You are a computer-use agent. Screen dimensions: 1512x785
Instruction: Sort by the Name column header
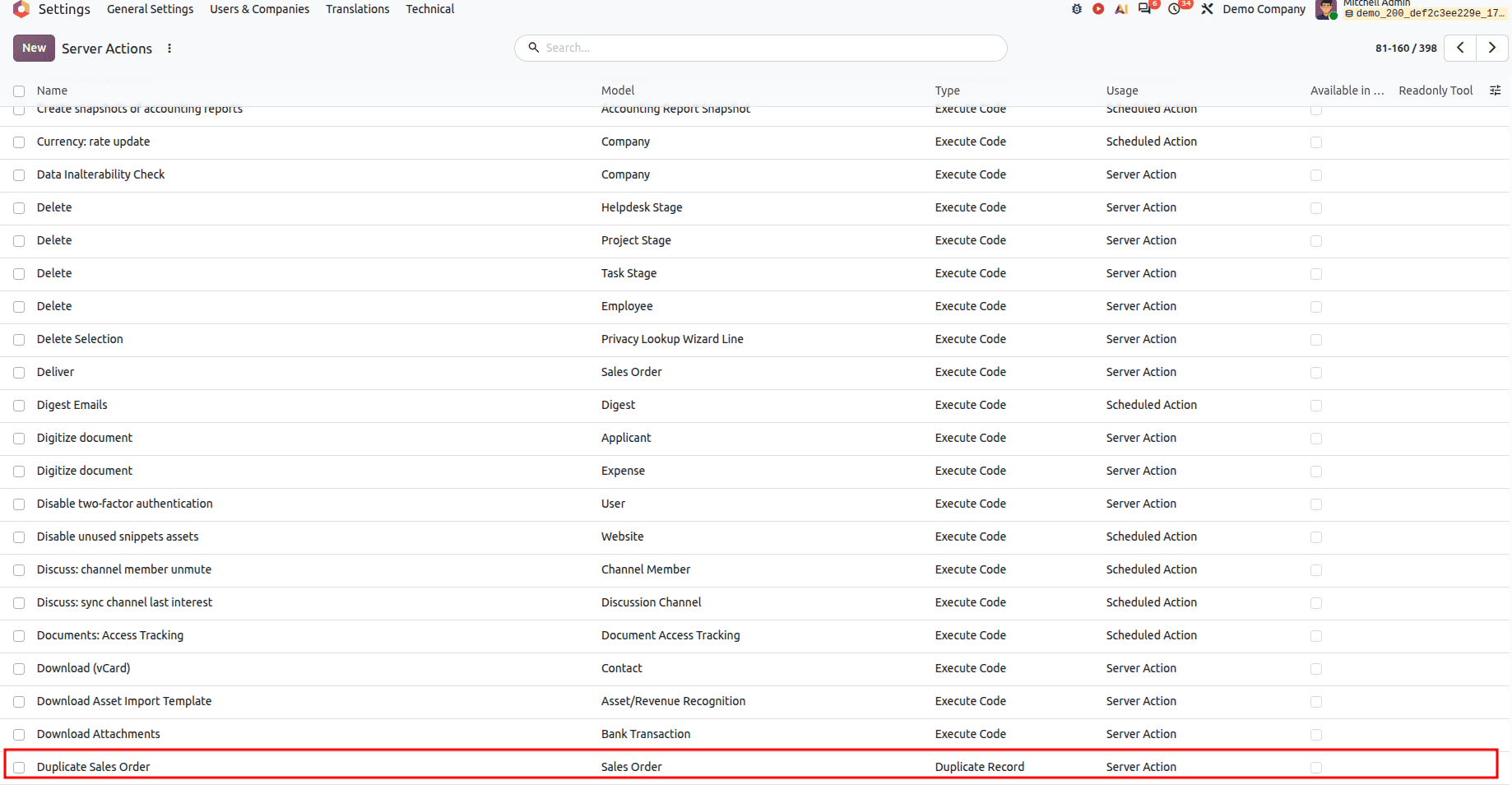[52, 91]
